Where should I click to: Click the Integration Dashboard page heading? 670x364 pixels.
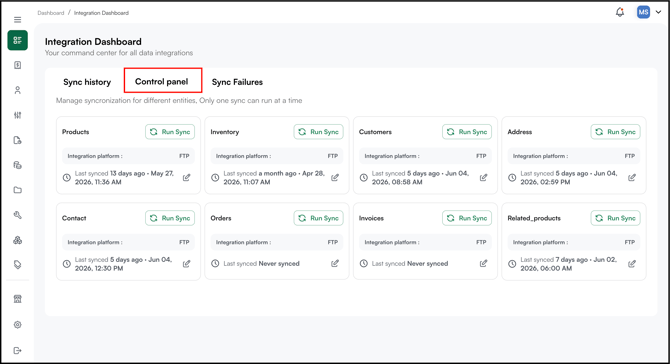(93, 41)
